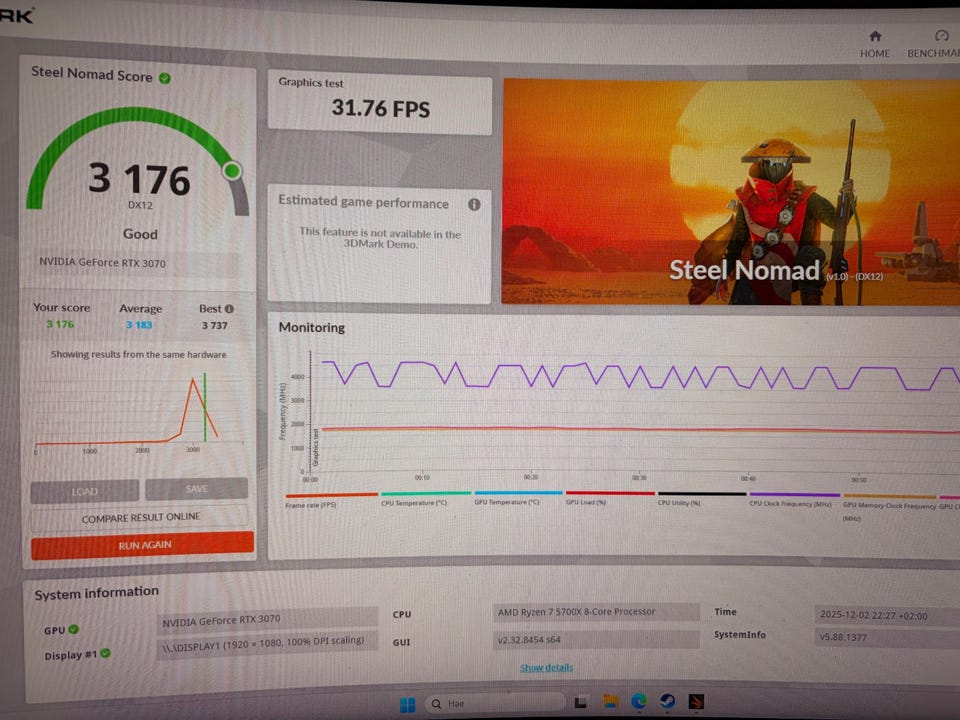This screenshot has width=960, height=720.
Task: Click the 3DMark icon in the taskbar
Action: point(696,701)
